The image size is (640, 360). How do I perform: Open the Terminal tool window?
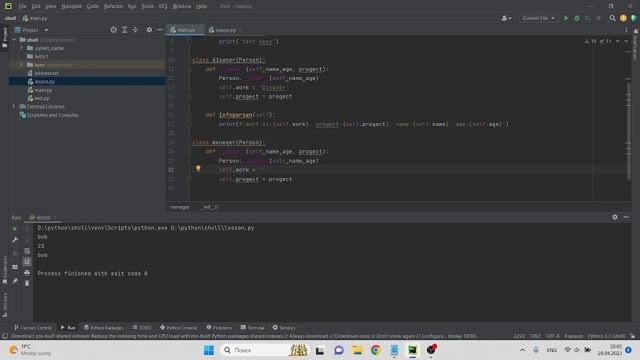pyautogui.click(x=252, y=327)
